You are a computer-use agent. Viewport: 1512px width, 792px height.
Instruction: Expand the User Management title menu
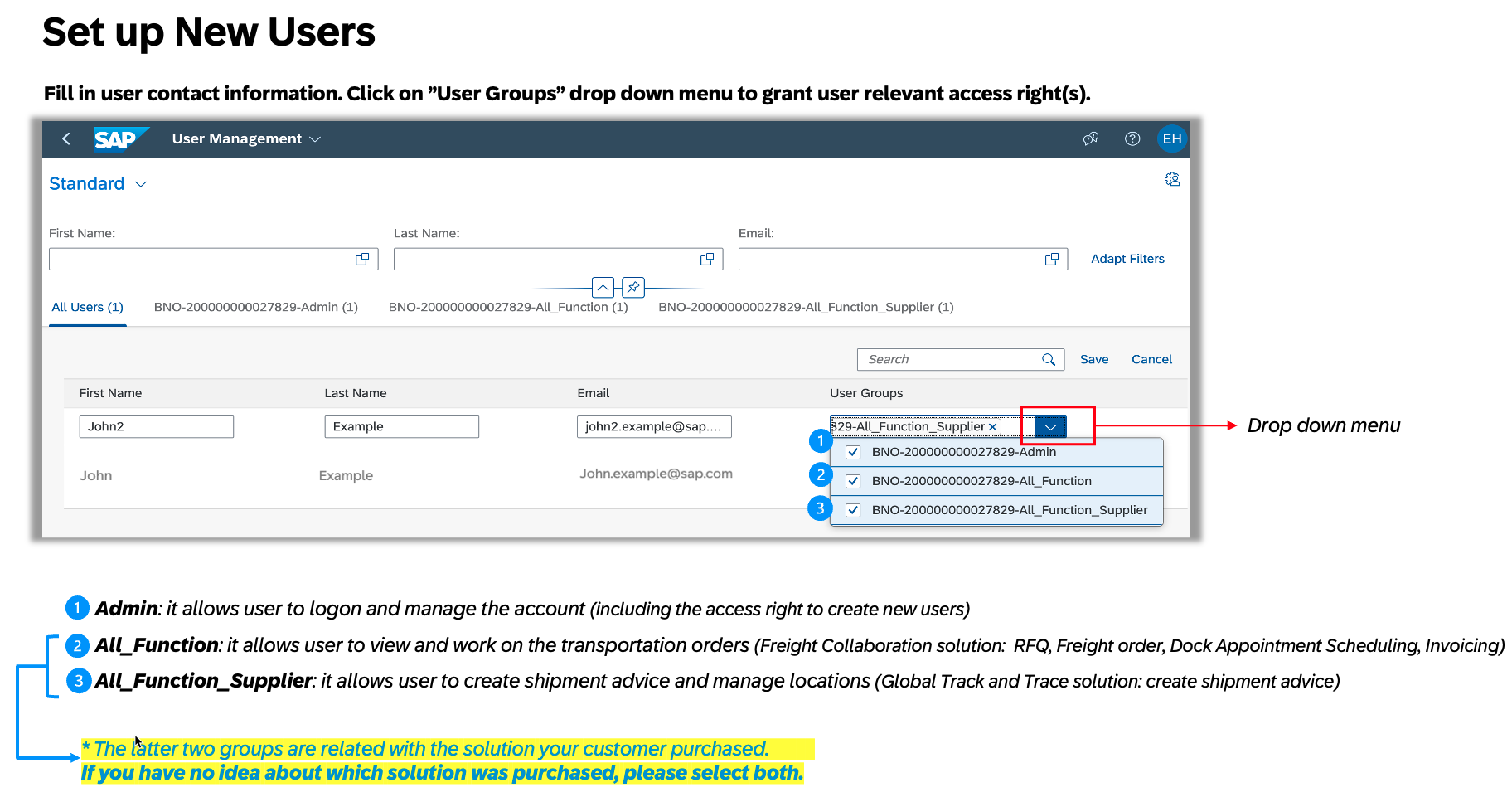click(315, 139)
